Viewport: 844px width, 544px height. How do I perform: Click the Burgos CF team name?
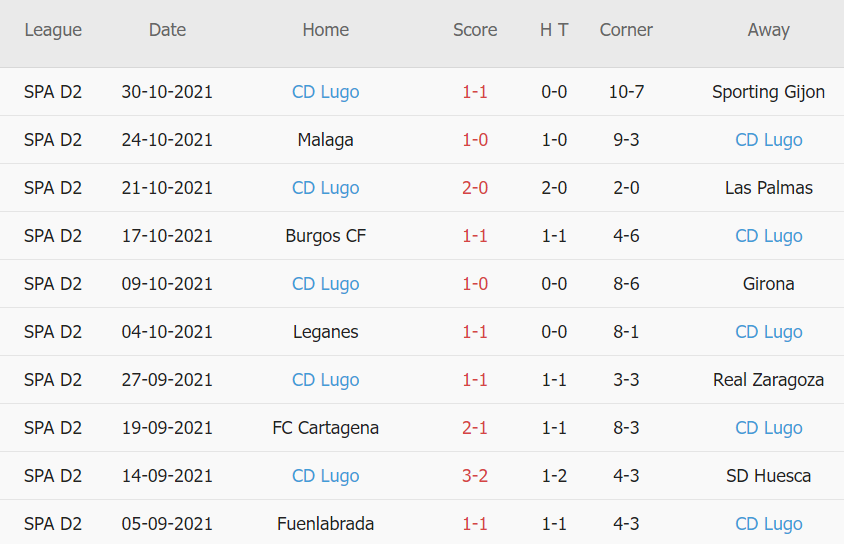tap(325, 236)
